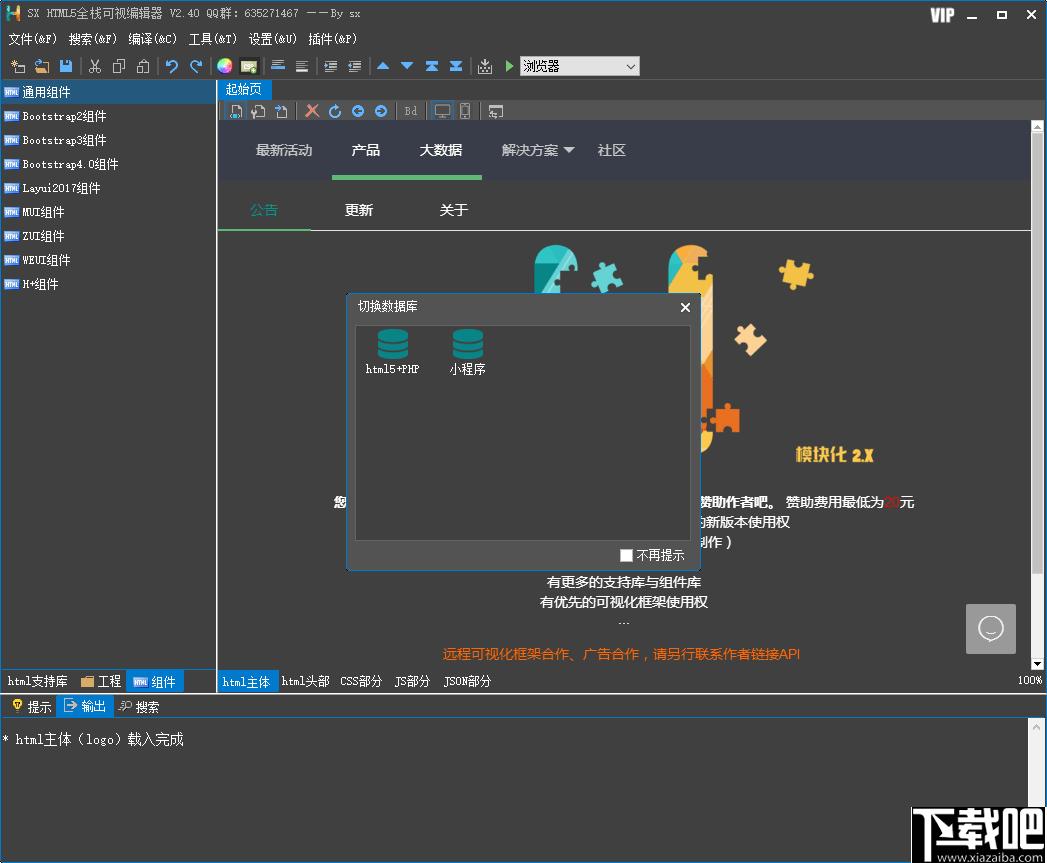Expand the 解决方案 dropdown in page nav
Image resolution: width=1047 pixels, height=863 pixels.
tap(538, 150)
